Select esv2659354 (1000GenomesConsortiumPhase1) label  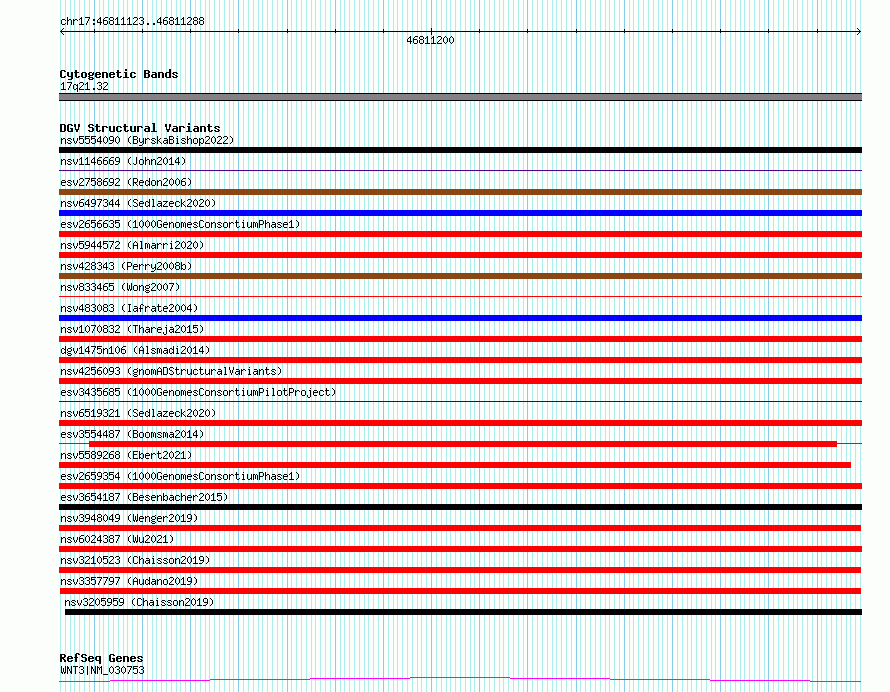pos(180,476)
